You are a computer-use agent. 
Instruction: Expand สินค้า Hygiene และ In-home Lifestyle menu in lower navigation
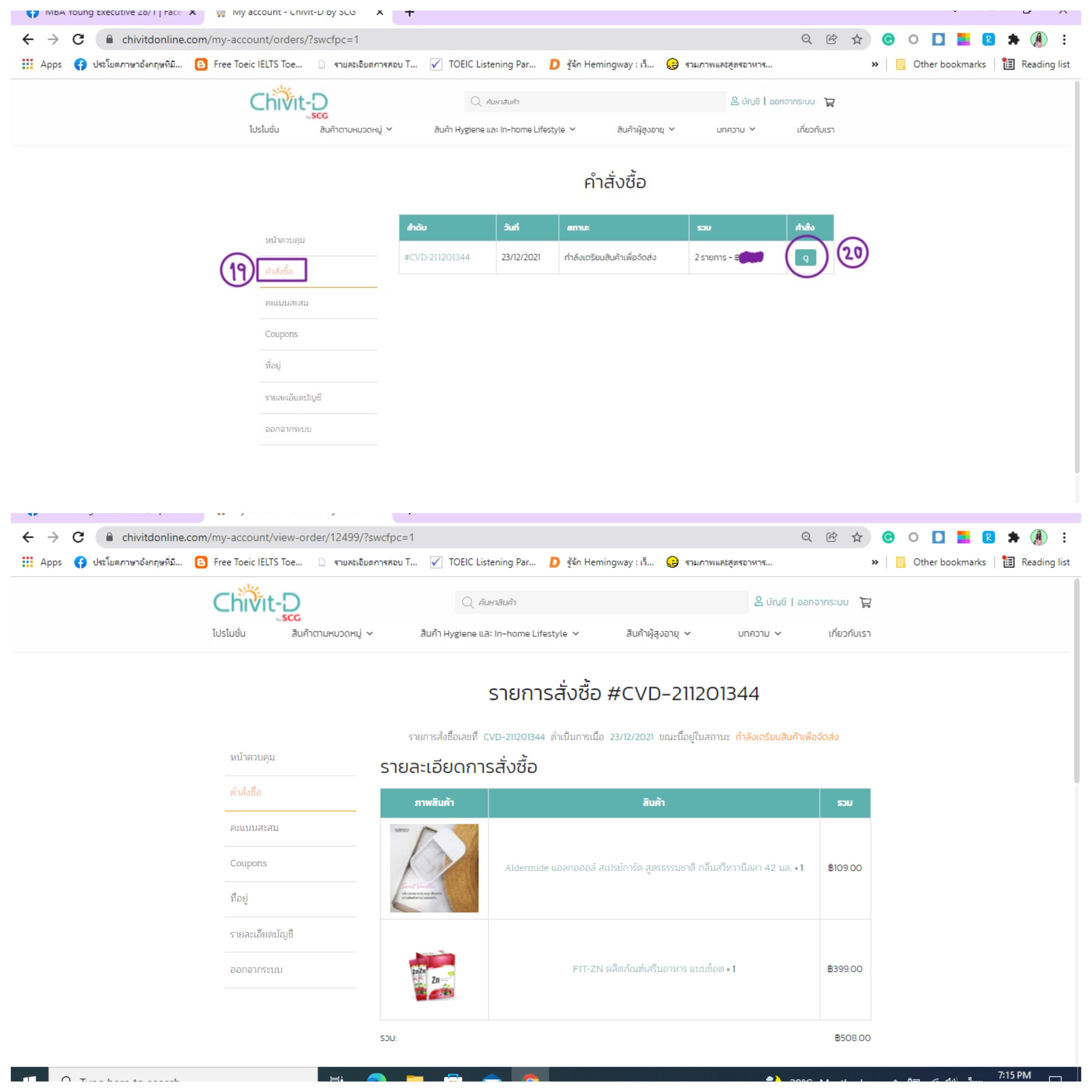click(x=500, y=634)
